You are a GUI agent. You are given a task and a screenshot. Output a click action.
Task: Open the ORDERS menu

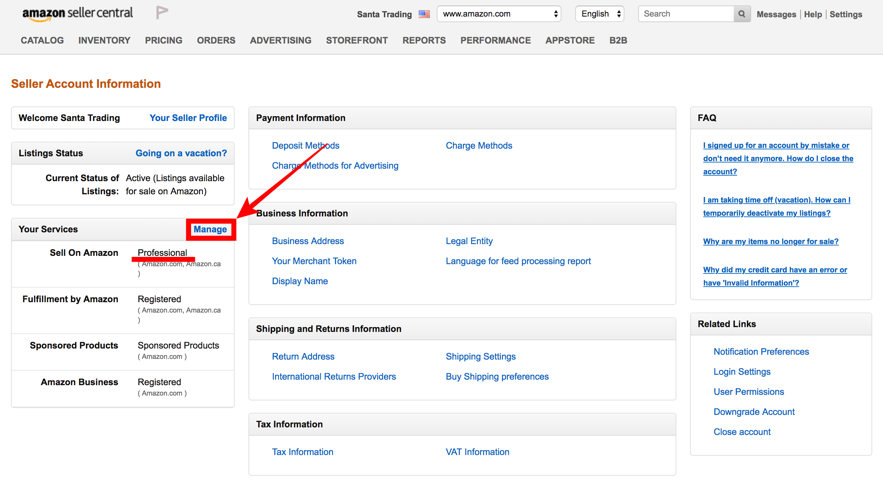tap(216, 41)
